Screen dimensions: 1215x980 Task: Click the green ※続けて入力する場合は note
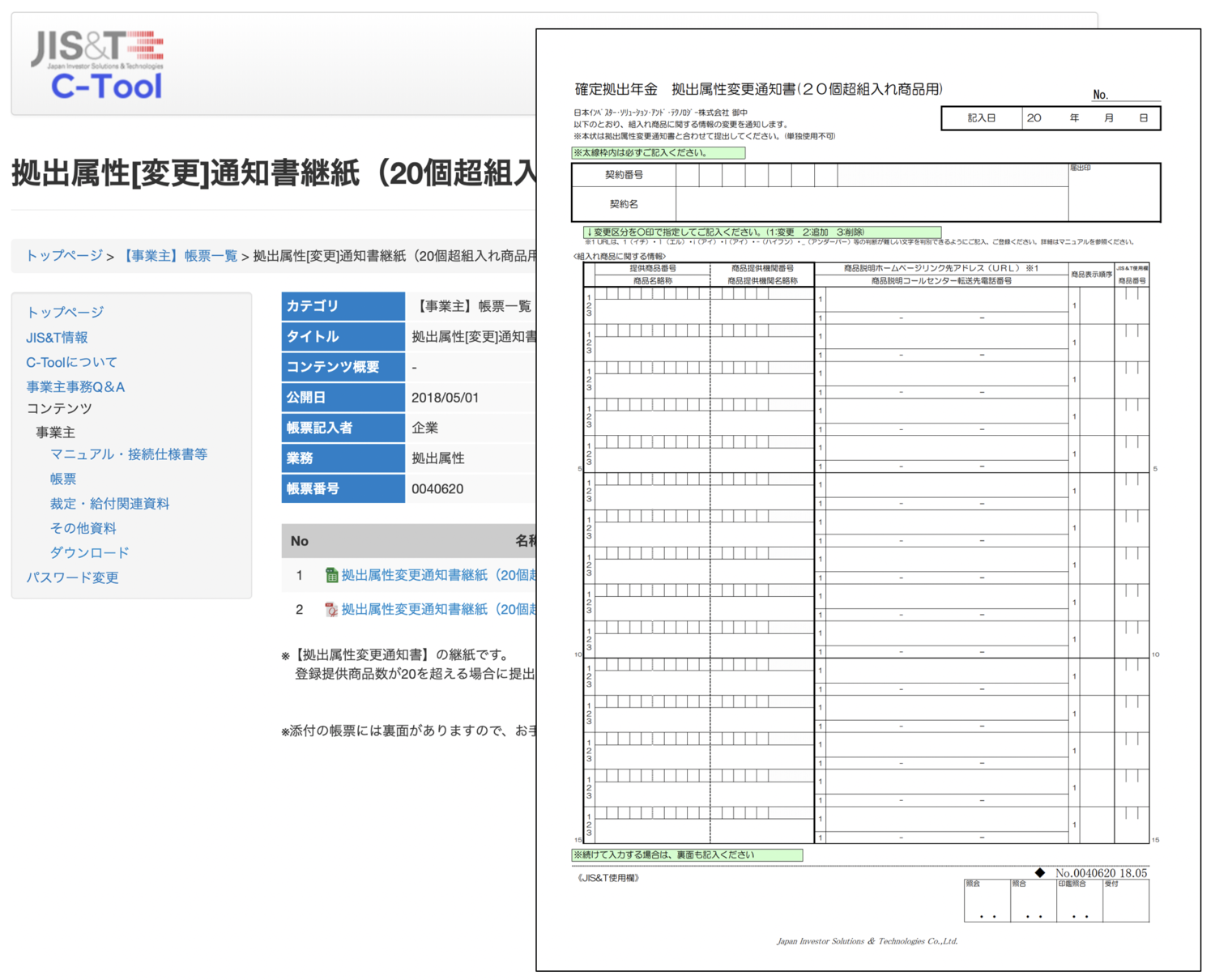[687, 854]
